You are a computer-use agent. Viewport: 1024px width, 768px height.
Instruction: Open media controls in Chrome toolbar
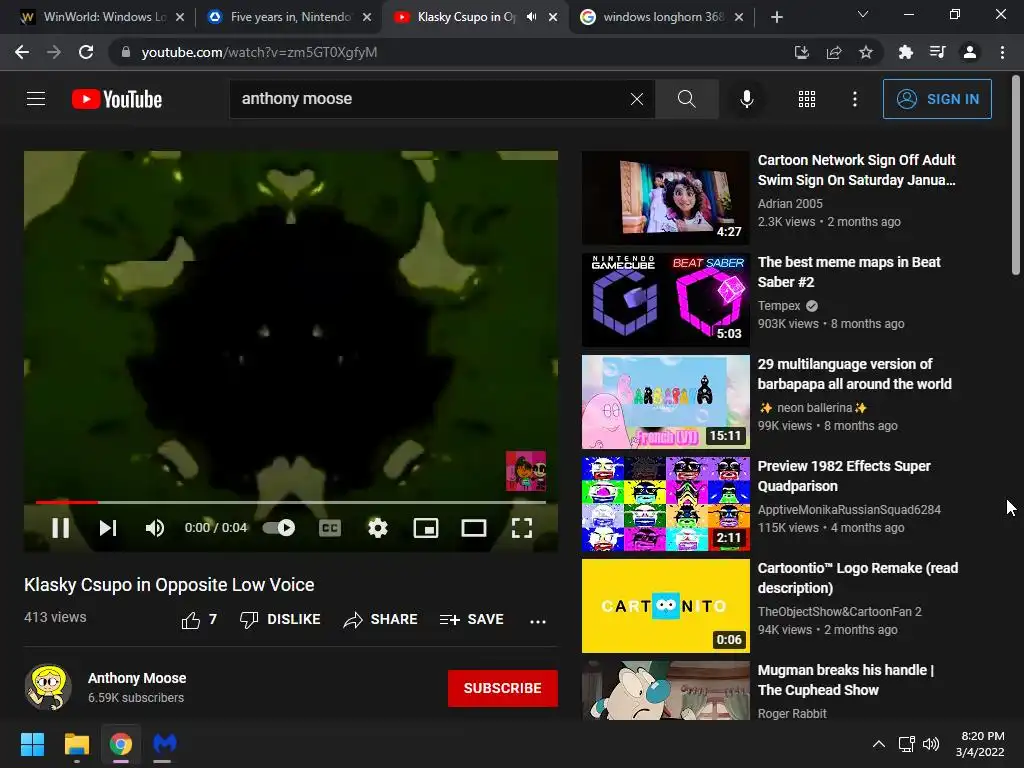[x=937, y=52]
